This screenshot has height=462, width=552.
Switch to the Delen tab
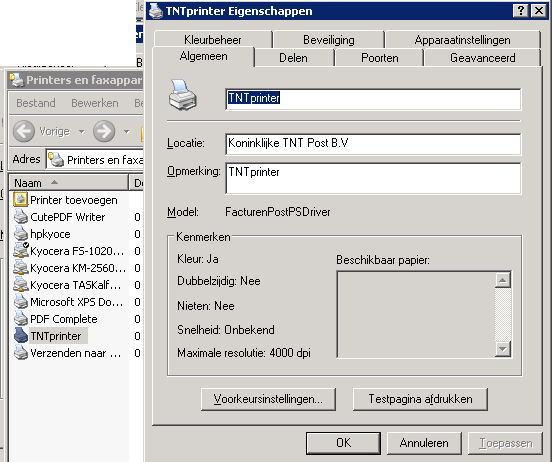[293, 58]
